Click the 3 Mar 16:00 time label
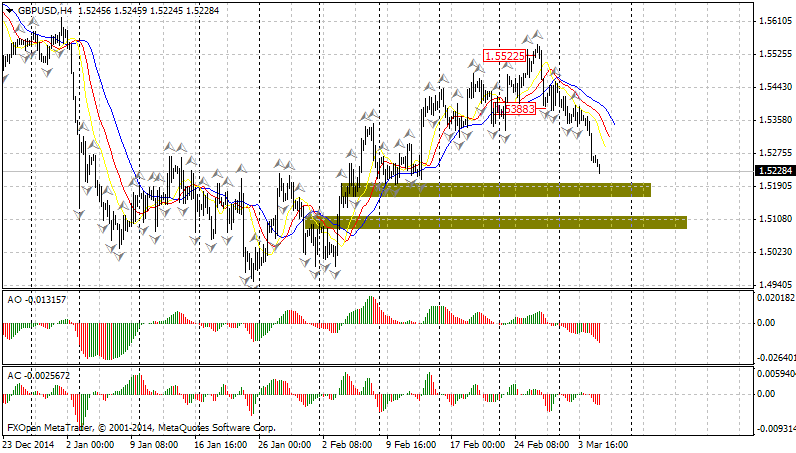The height and width of the screenshot is (453, 796). pyautogui.click(x=601, y=444)
